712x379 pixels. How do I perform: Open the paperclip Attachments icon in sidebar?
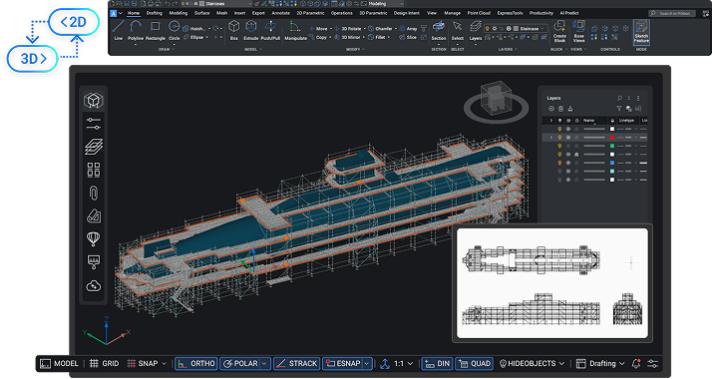94,193
